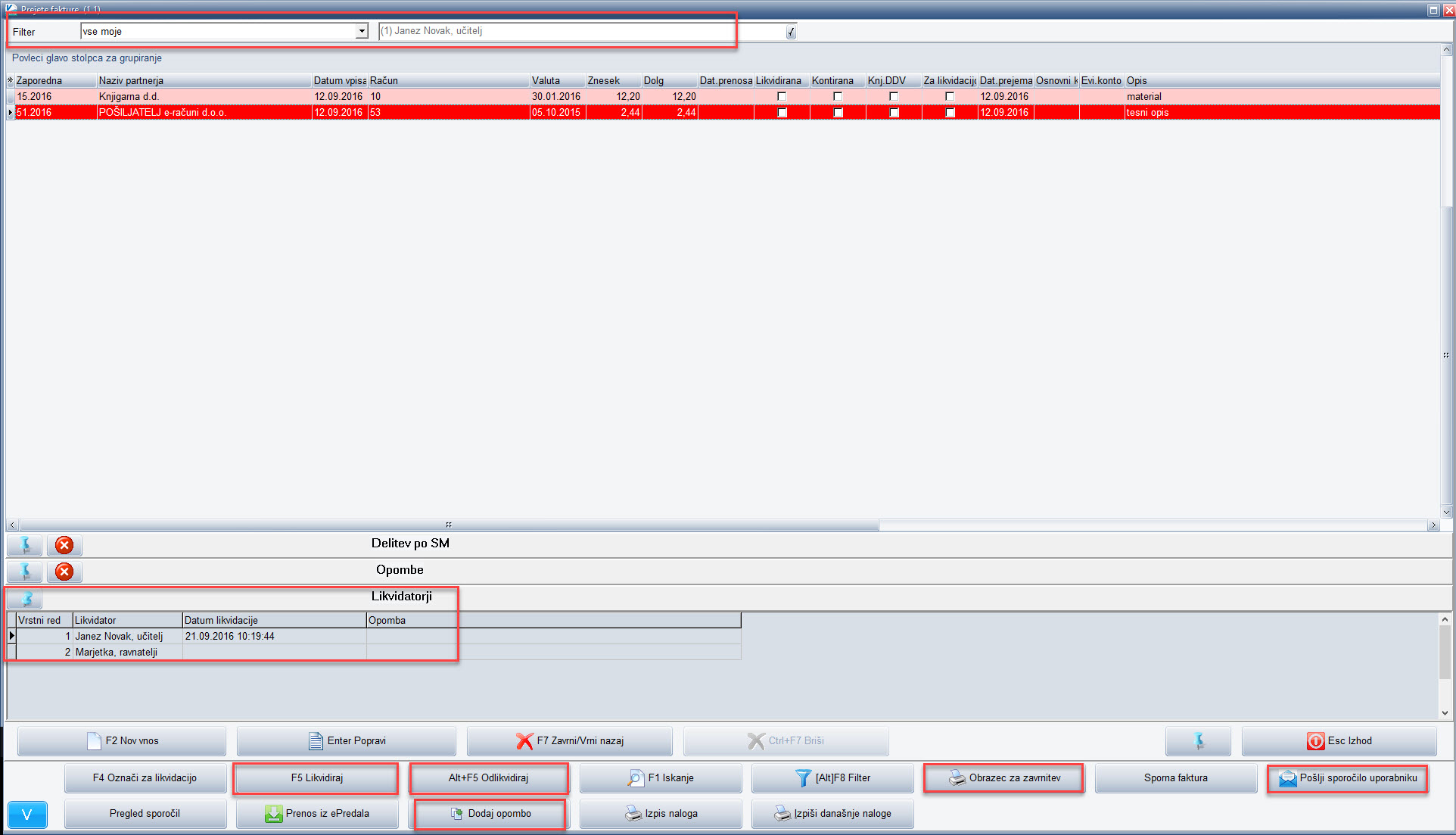Screen dimensions: 1456x835
Task: Sort by Zaporedna column header
Action: point(56,80)
